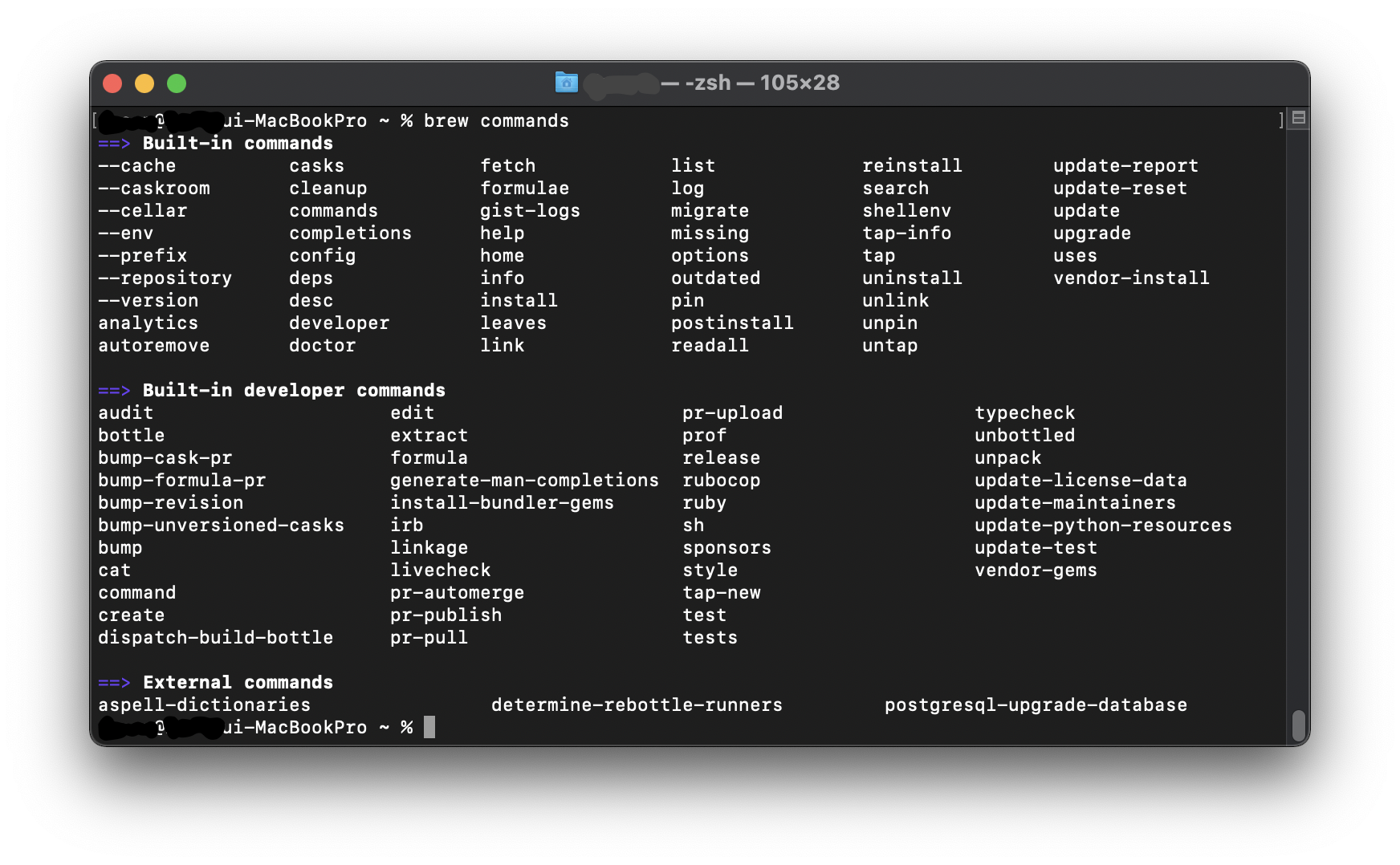Screen dimensions: 1400x865
Task: Click the 'migrate' command text
Action: [710, 211]
